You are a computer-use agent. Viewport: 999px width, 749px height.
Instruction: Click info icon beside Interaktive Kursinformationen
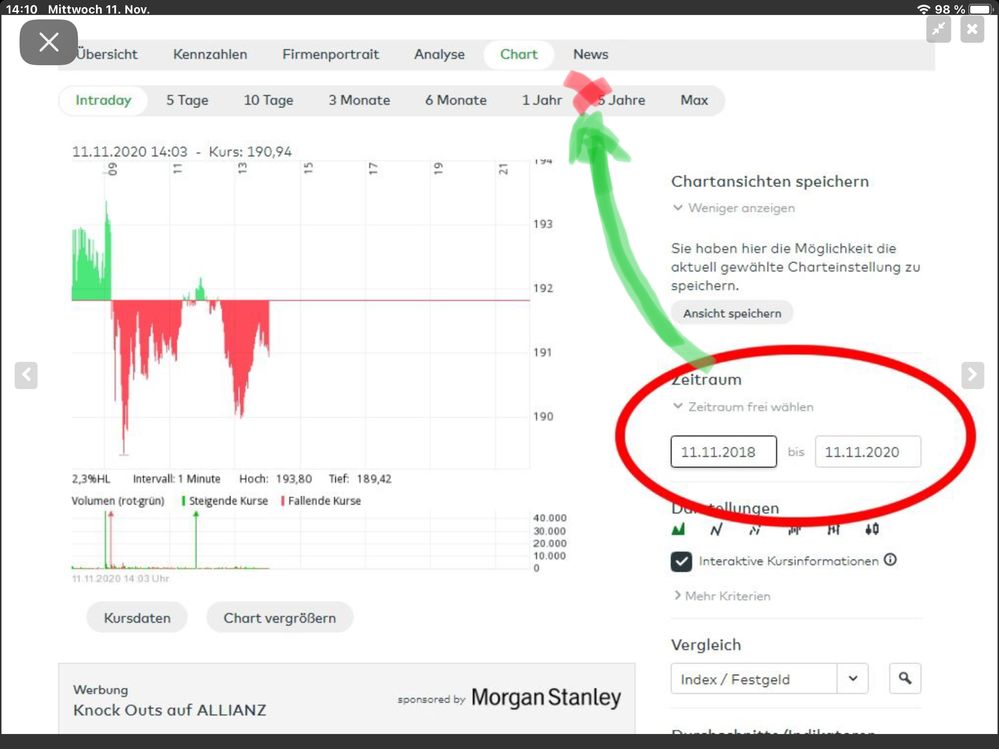pyautogui.click(x=890, y=561)
